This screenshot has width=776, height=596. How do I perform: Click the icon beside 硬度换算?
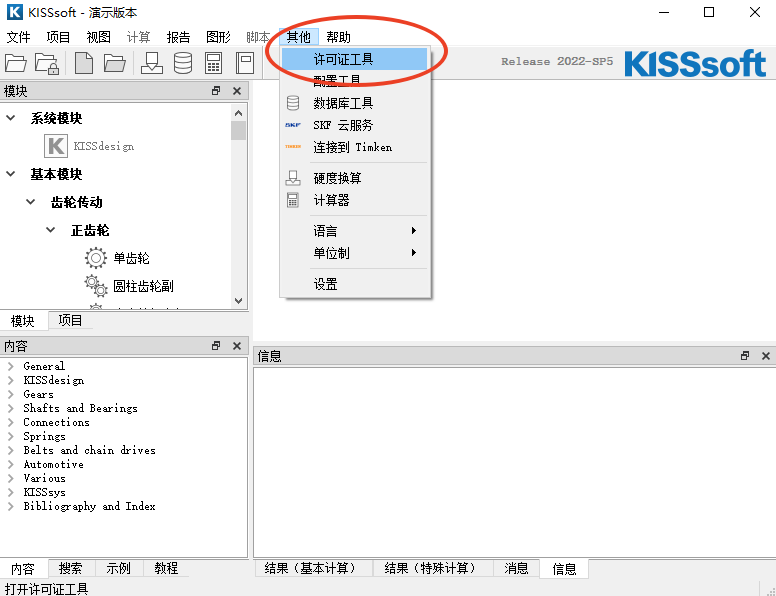tap(293, 178)
